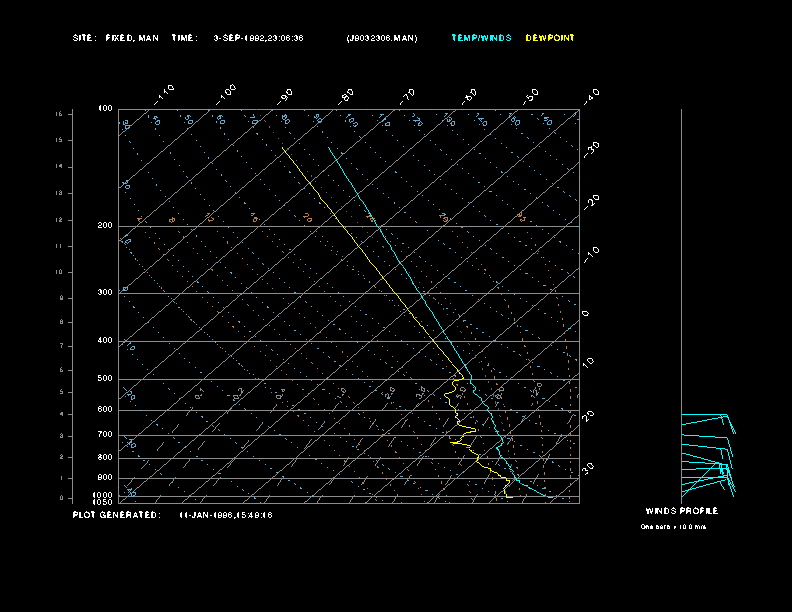Click the -80 temperature axis label
This screenshot has width=792, height=612.
tap(346, 97)
